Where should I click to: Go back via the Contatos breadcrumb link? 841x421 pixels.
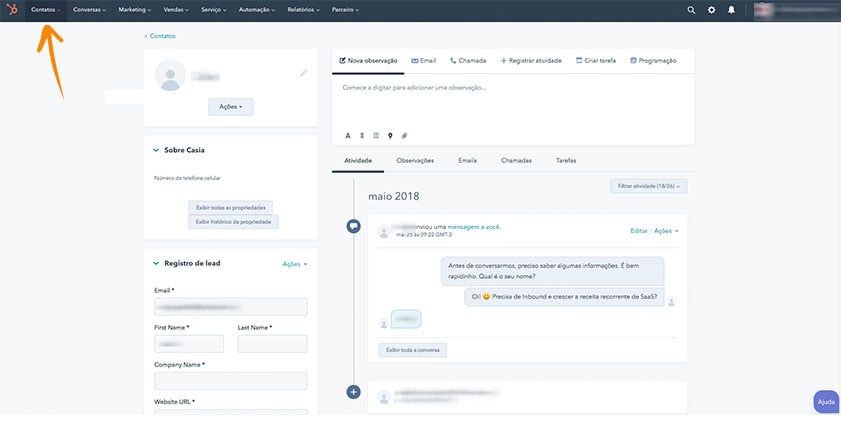160,36
